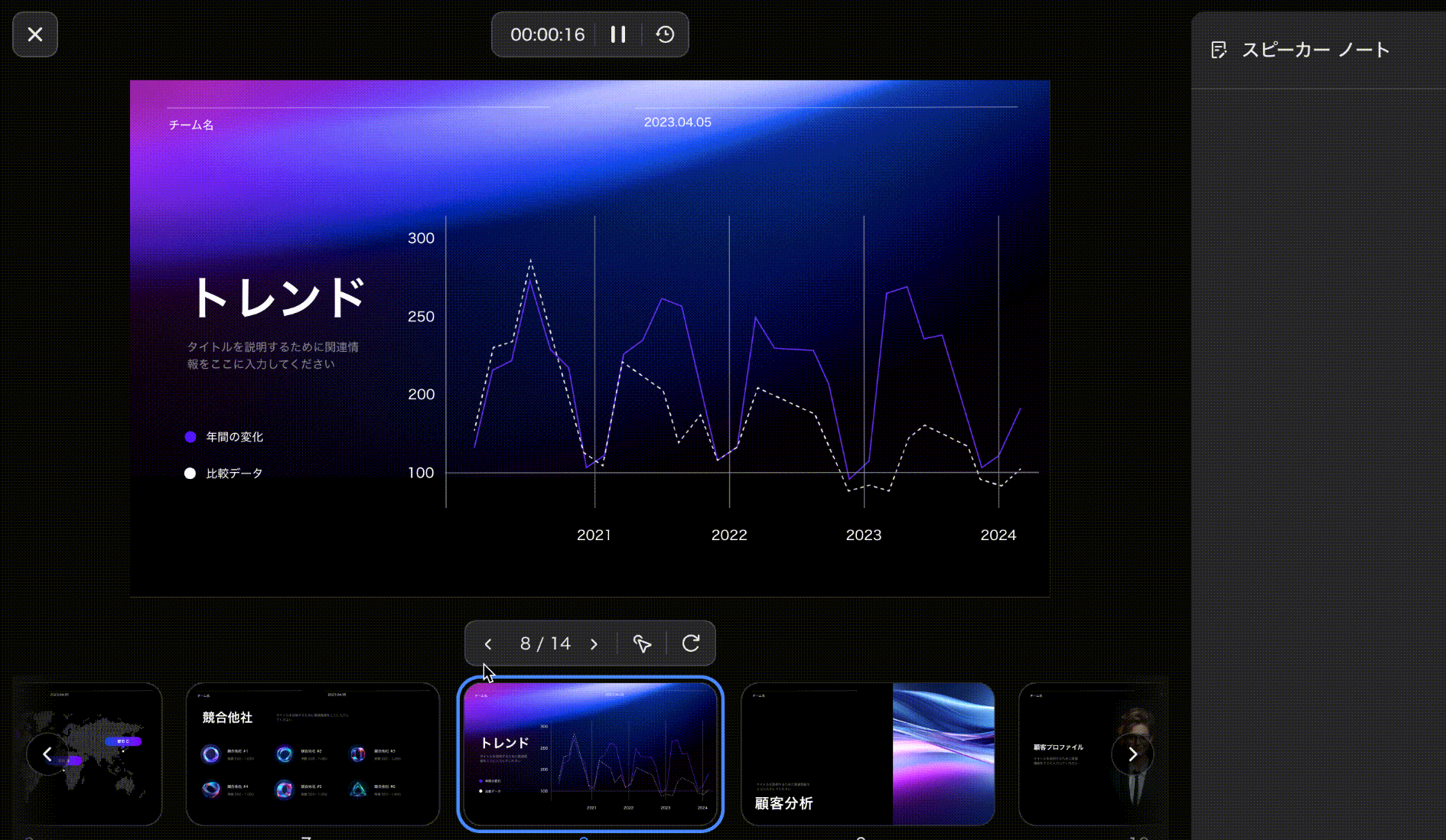Click the speaker notes icon
Screen dimensions: 1446x840
(1219, 50)
